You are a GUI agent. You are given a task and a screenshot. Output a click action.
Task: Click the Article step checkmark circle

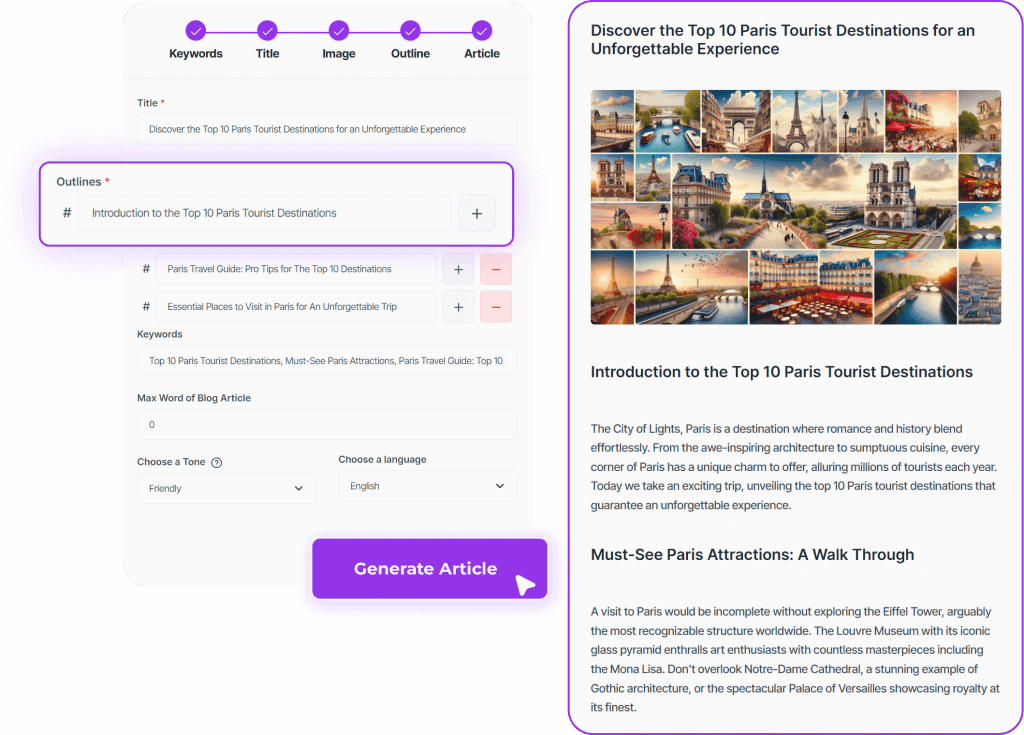click(481, 30)
